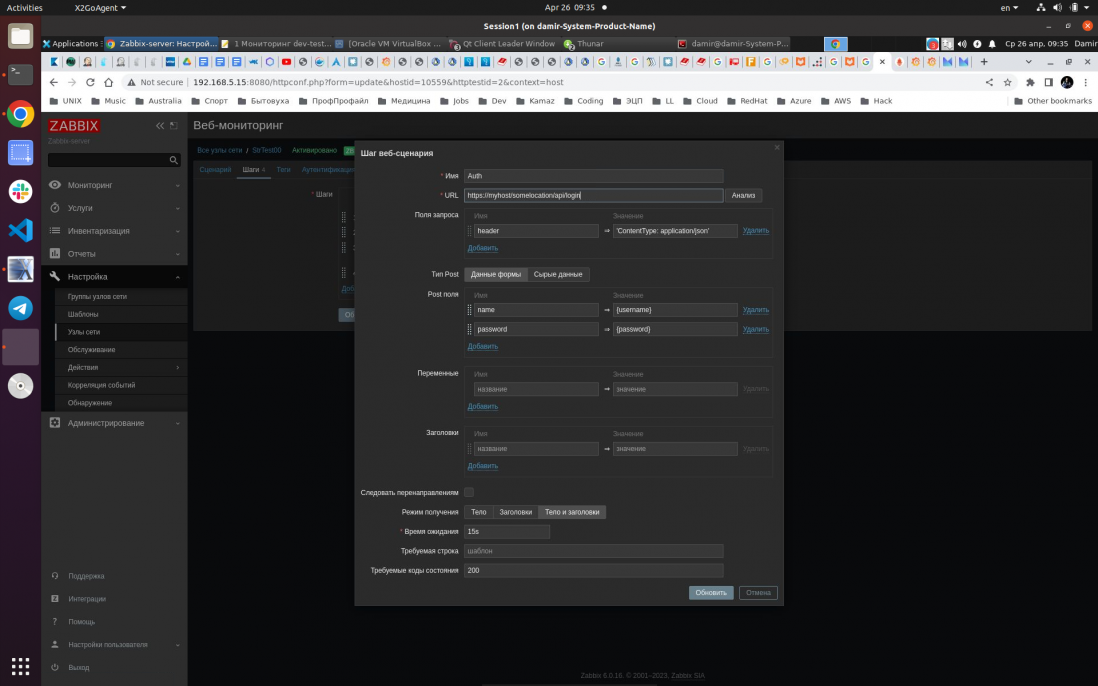
Task: Select Сырые данные as the Post type
Action: coord(558,274)
